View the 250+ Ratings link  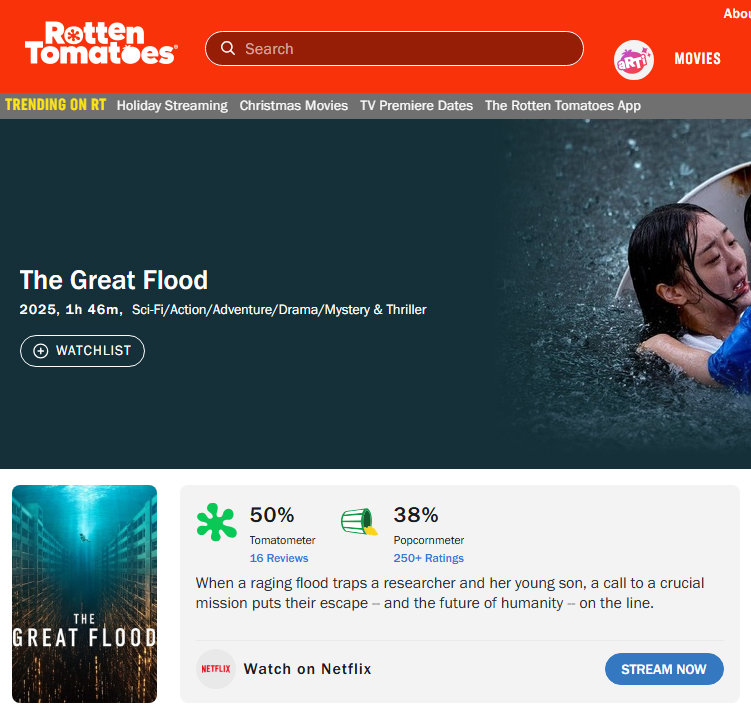[x=429, y=558]
